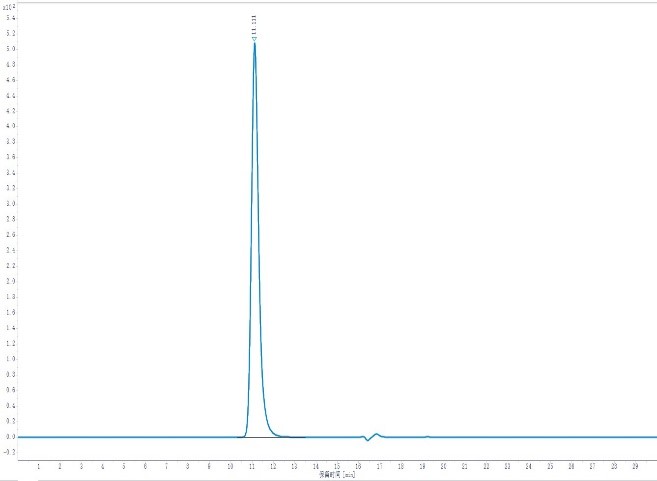
Task: Click the triangle apex marker on main peak
Action: click(254, 39)
